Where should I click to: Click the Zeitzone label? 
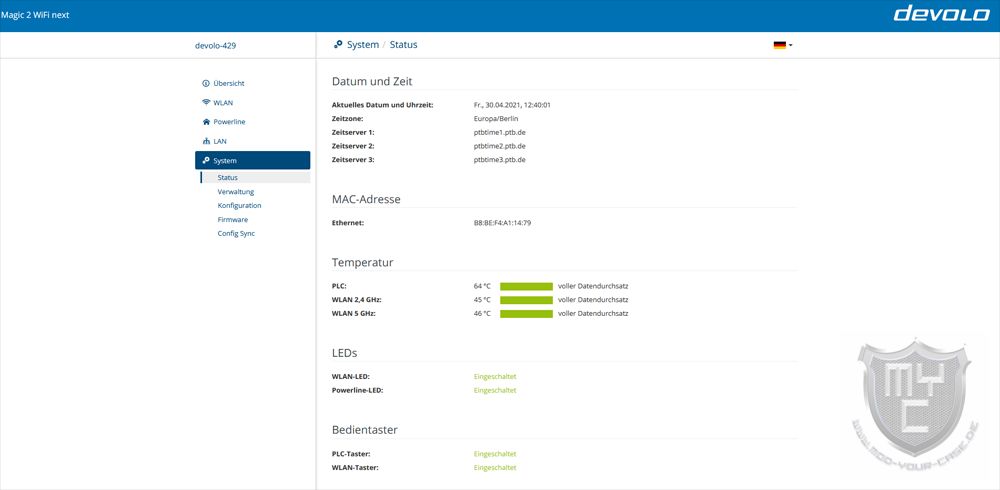click(x=348, y=119)
